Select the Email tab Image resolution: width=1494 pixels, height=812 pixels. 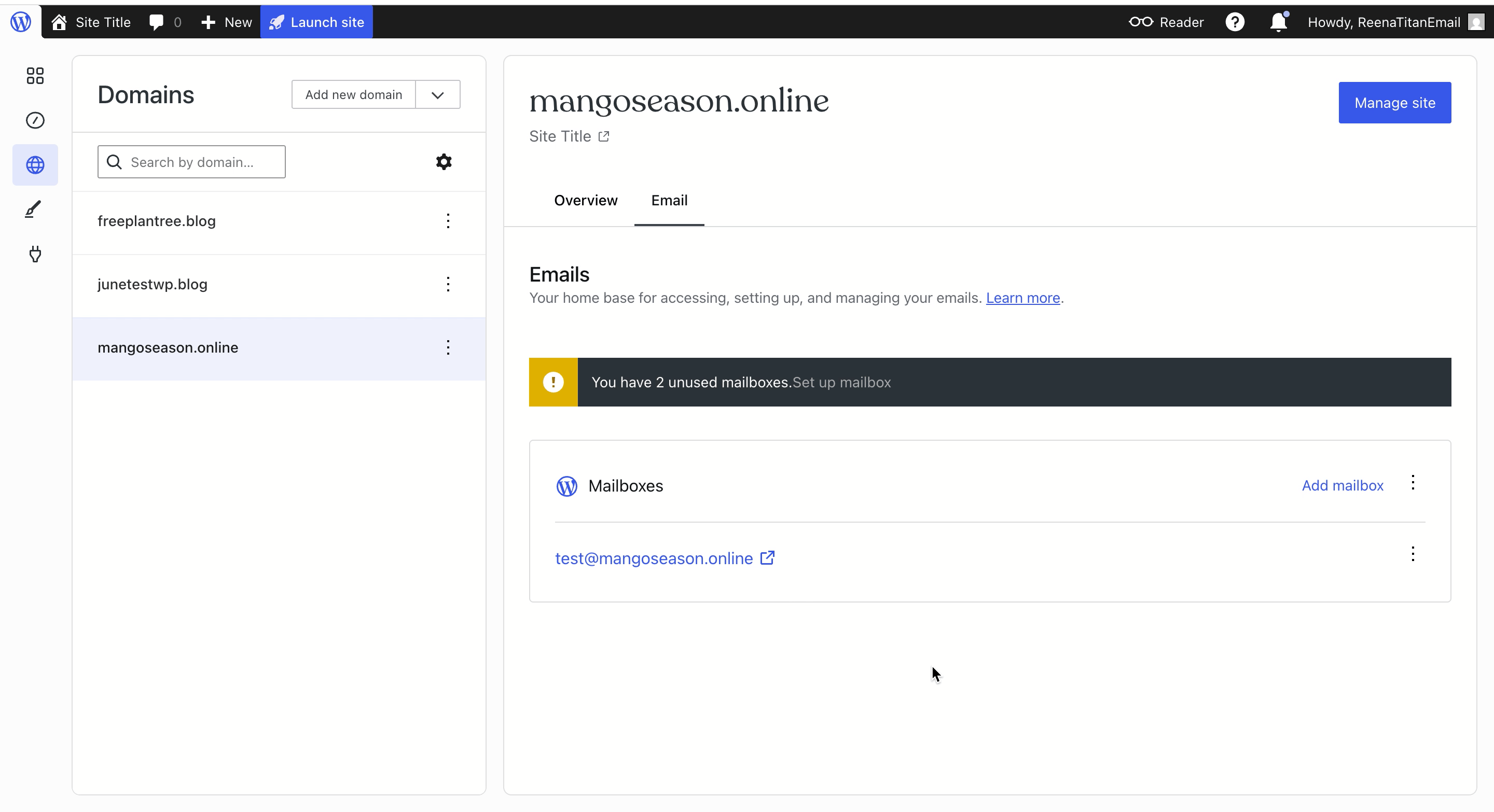tap(669, 201)
